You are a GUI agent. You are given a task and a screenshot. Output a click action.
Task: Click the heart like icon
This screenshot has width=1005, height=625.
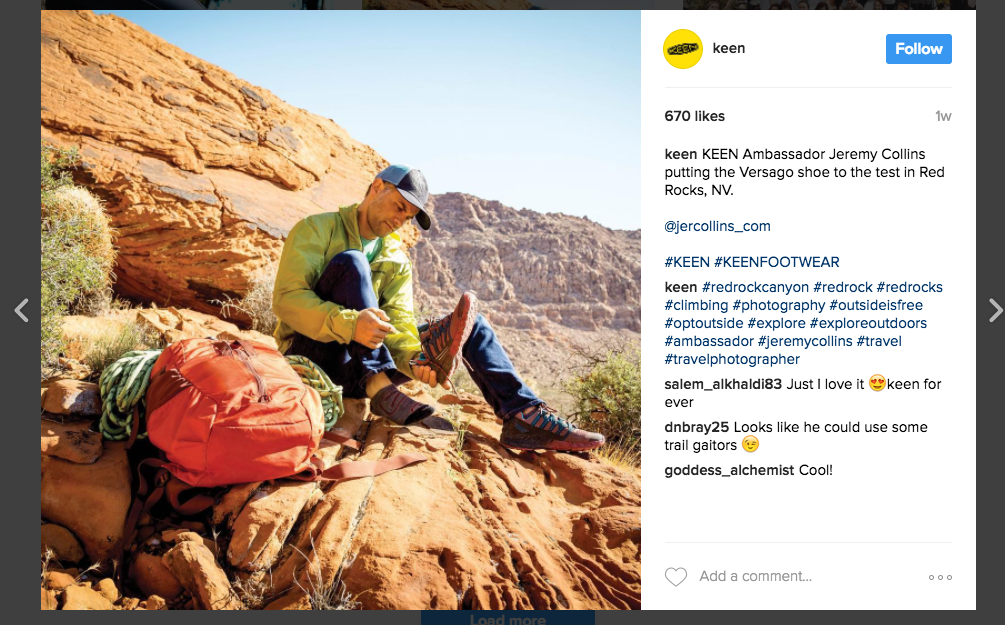(676, 576)
